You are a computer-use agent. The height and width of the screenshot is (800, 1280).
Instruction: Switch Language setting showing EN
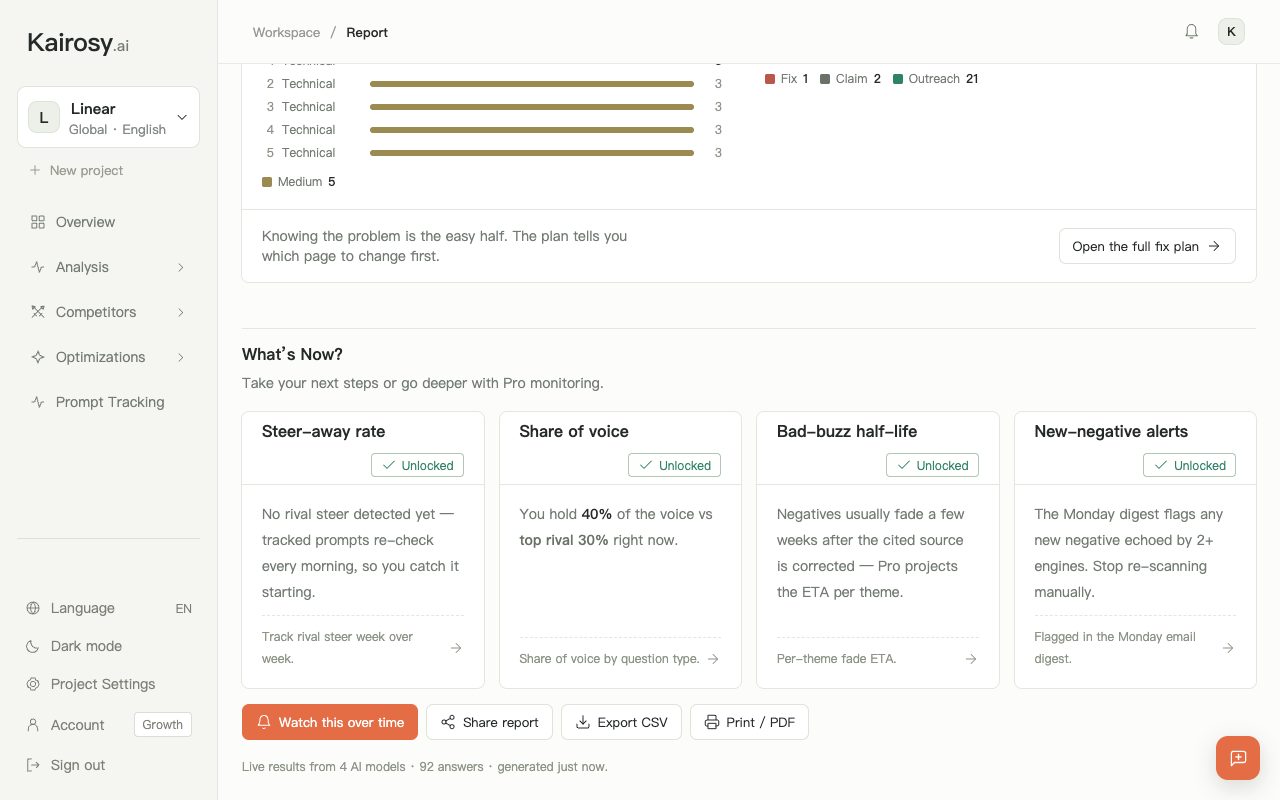tap(108, 608)
